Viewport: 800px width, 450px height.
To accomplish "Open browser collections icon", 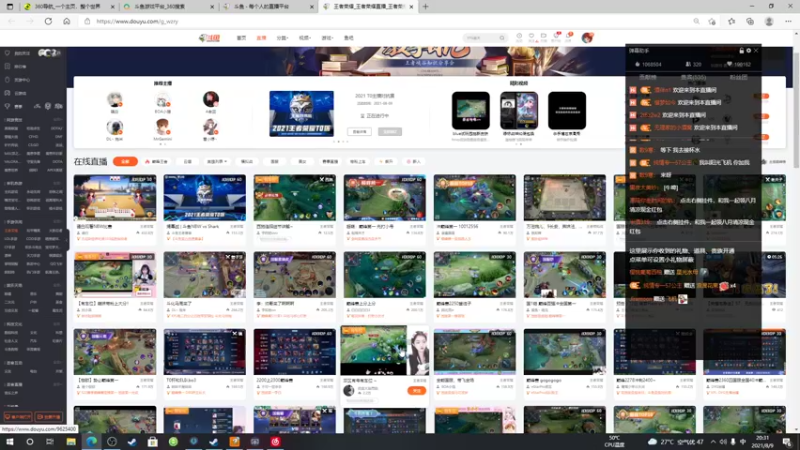I will coord(750,21).
